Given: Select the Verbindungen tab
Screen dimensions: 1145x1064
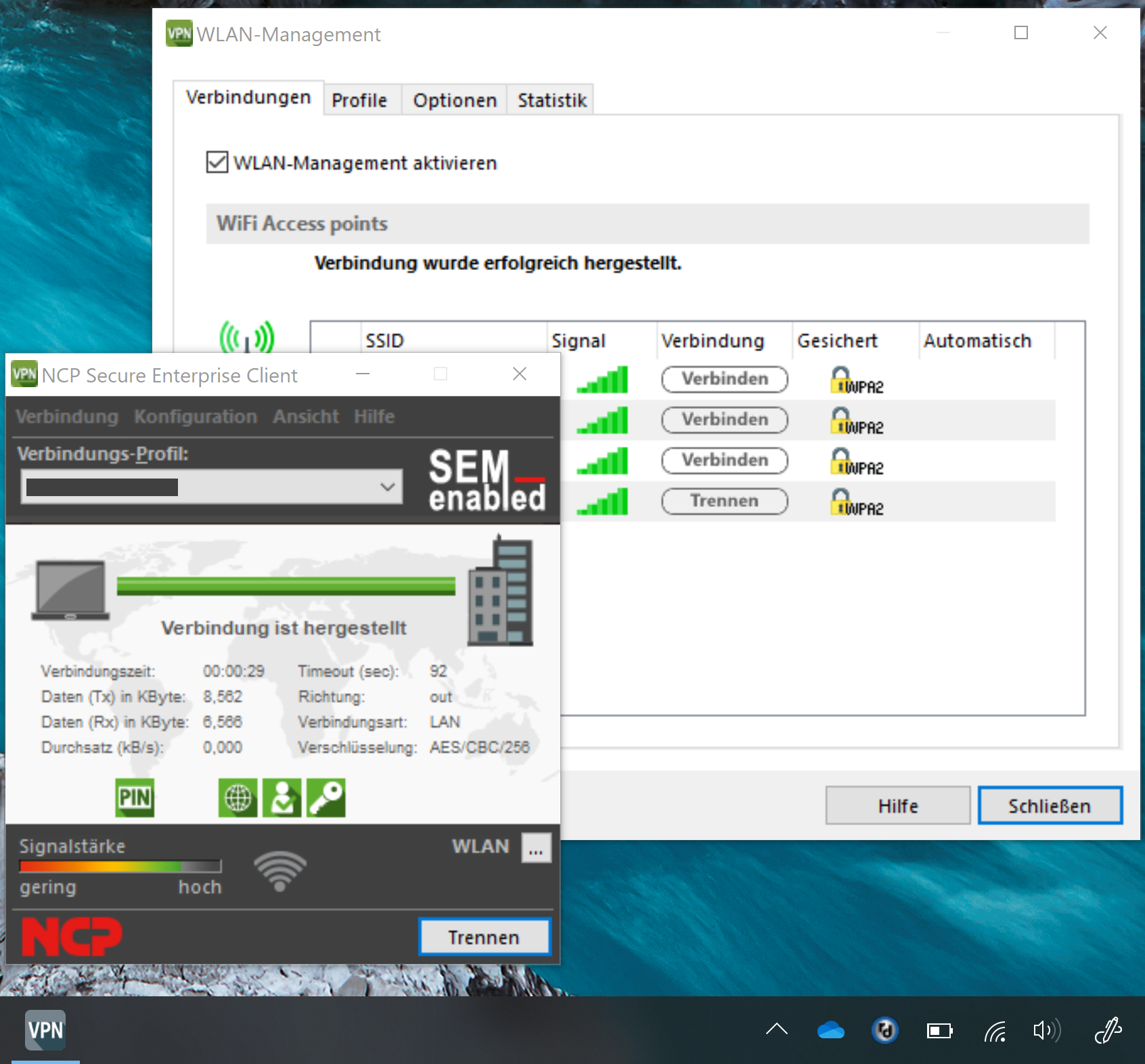Looking at the screenshot, I should (x=248, y=97).
